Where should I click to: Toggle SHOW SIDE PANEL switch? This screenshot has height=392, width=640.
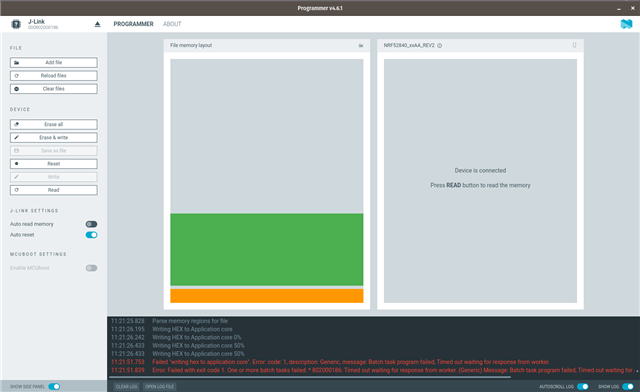pos(54,386)
